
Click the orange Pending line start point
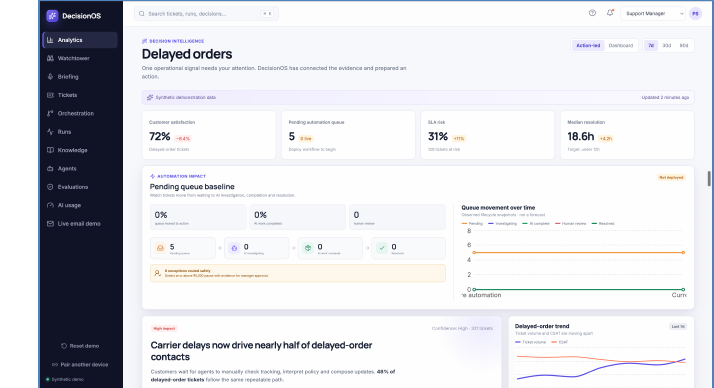tap(474, 252)
